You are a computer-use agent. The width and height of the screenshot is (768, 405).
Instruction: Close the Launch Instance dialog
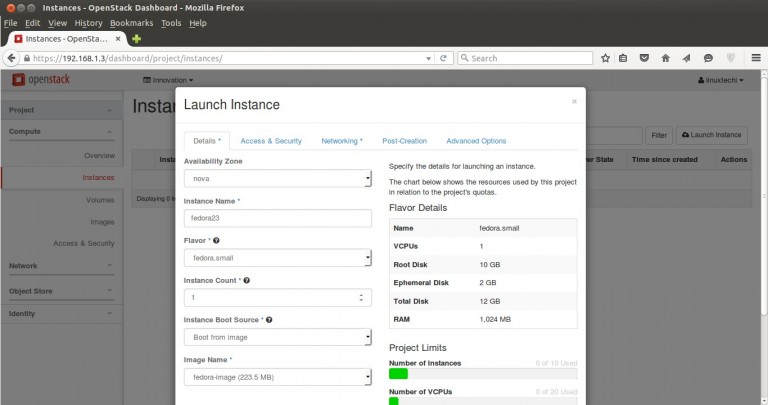[574, 101]
